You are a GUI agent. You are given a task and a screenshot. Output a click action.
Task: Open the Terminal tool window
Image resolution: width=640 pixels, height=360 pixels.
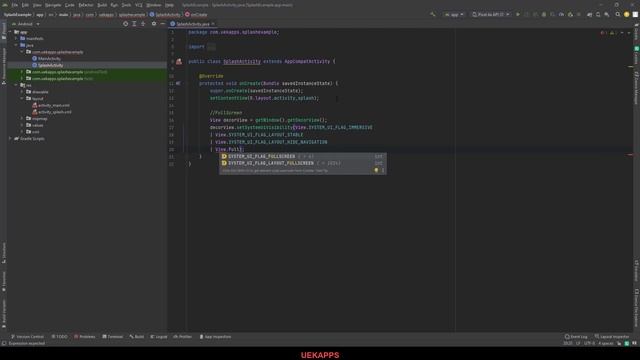[113, 337]
